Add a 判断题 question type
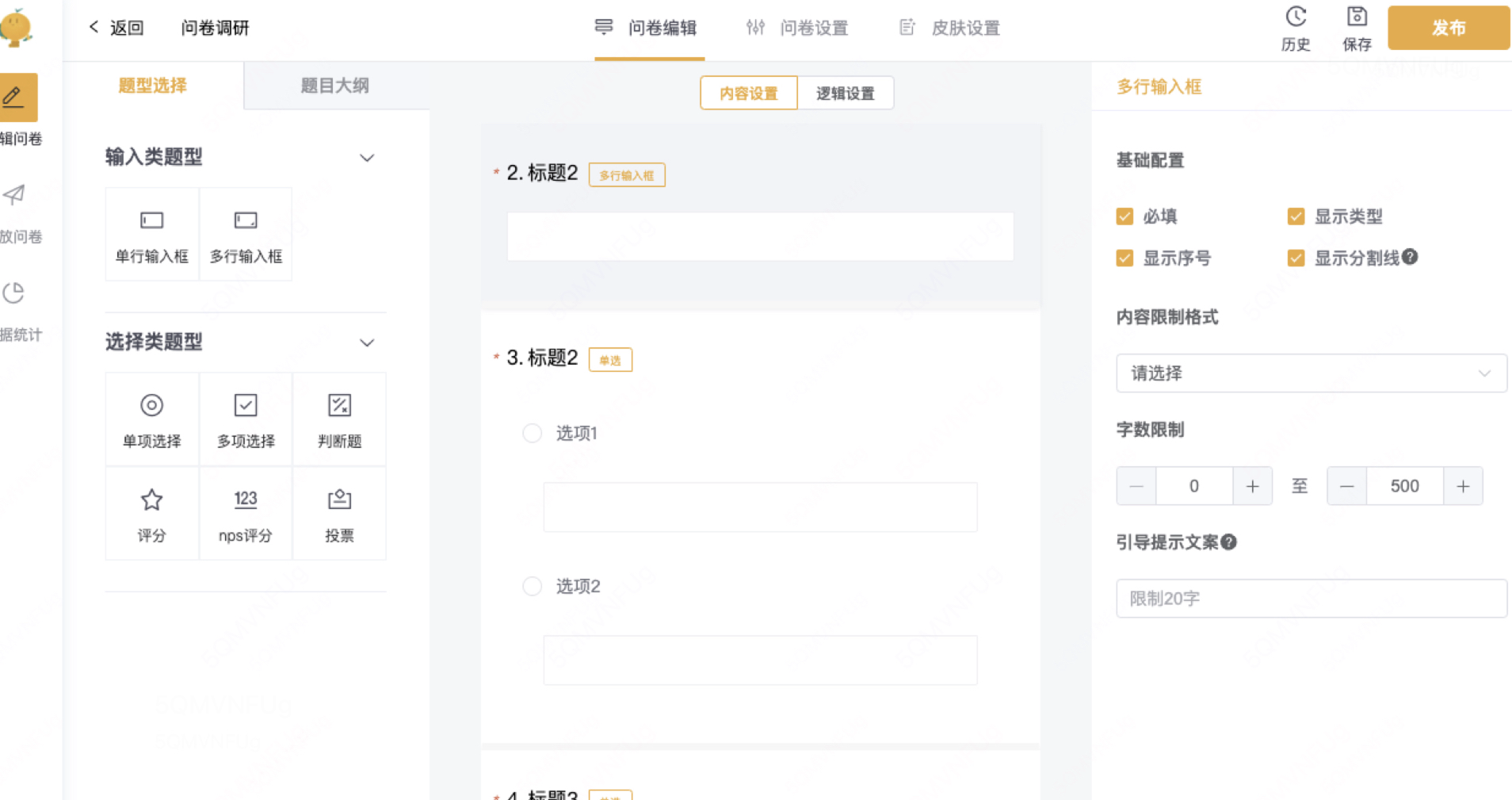Screen dimensions: 1512x800 339,419
